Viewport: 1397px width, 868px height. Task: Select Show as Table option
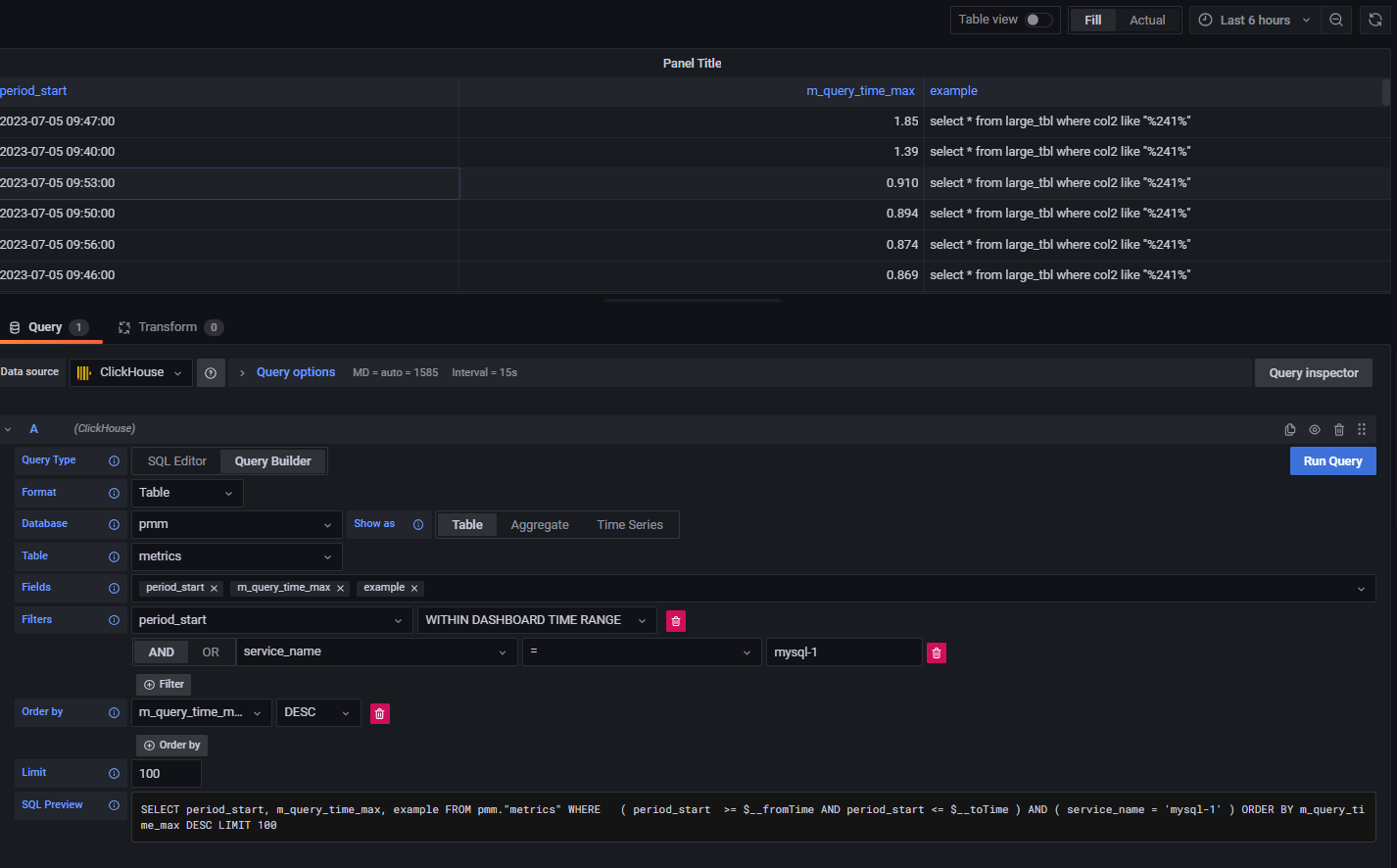coord(467,525)
